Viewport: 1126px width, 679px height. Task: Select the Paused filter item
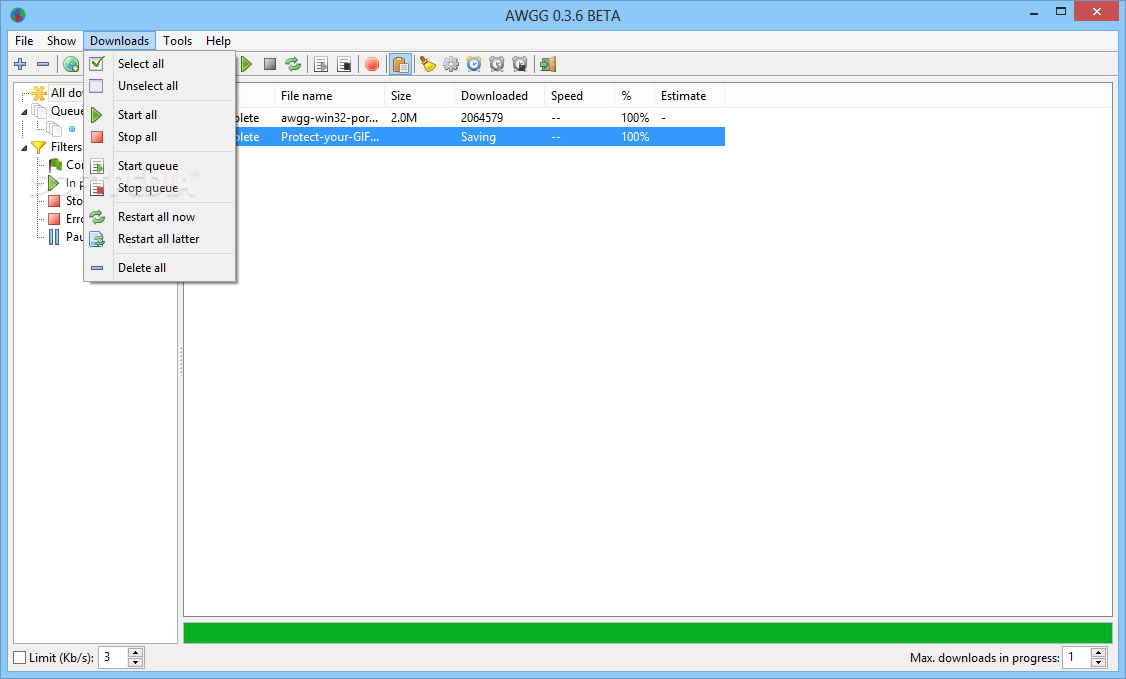(x=65, y=236)
